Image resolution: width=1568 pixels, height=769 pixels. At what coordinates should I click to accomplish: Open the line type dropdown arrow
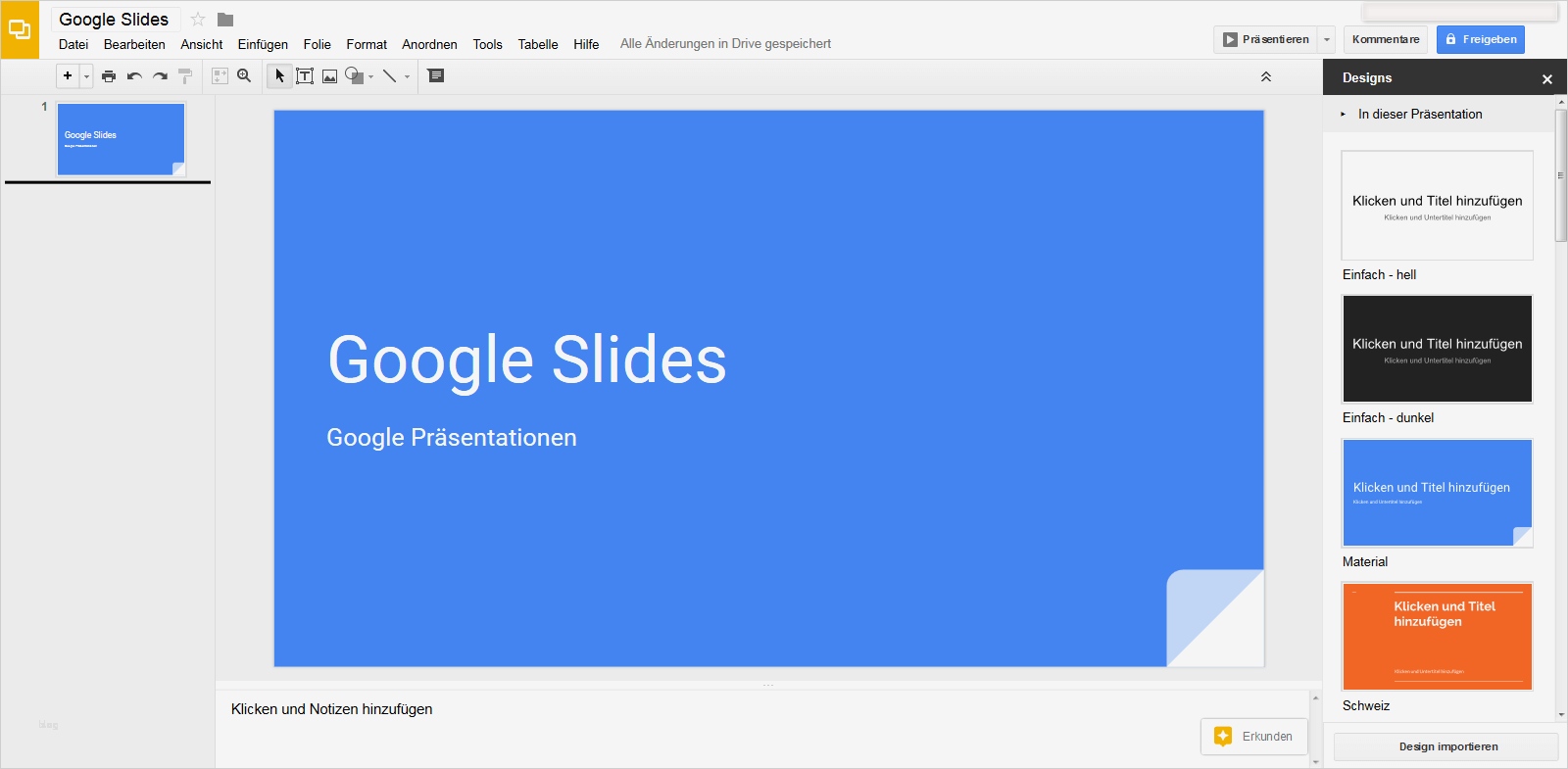click(408, 76)
